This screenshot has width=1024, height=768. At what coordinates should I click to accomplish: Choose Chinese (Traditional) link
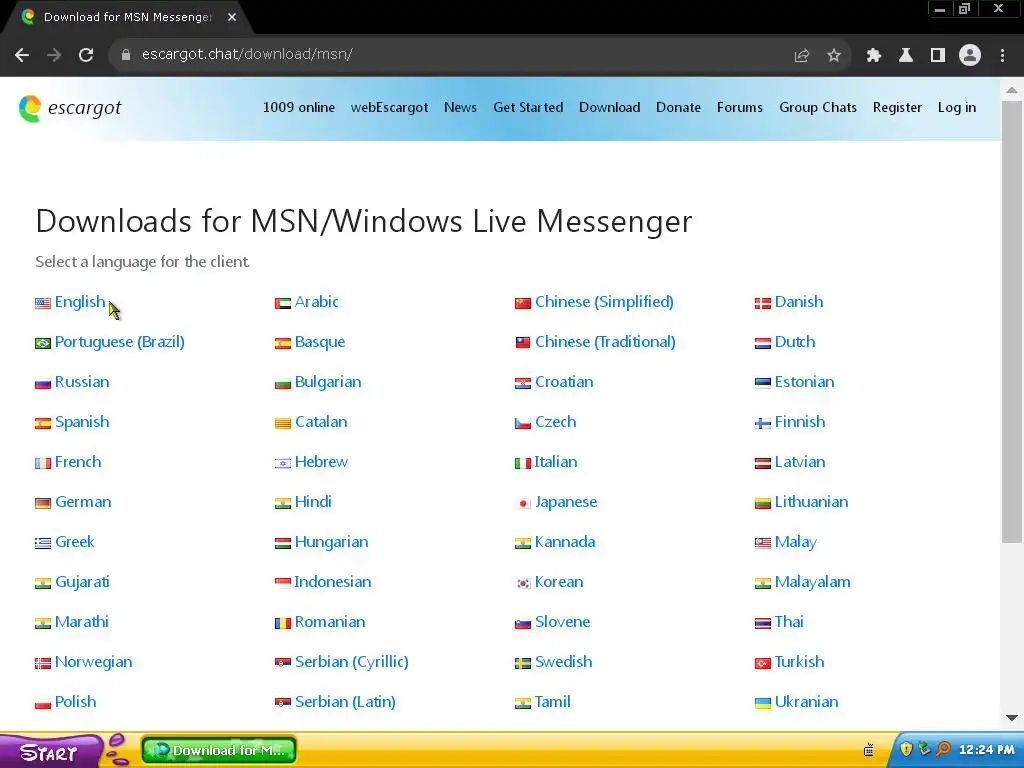click(605, 342)
